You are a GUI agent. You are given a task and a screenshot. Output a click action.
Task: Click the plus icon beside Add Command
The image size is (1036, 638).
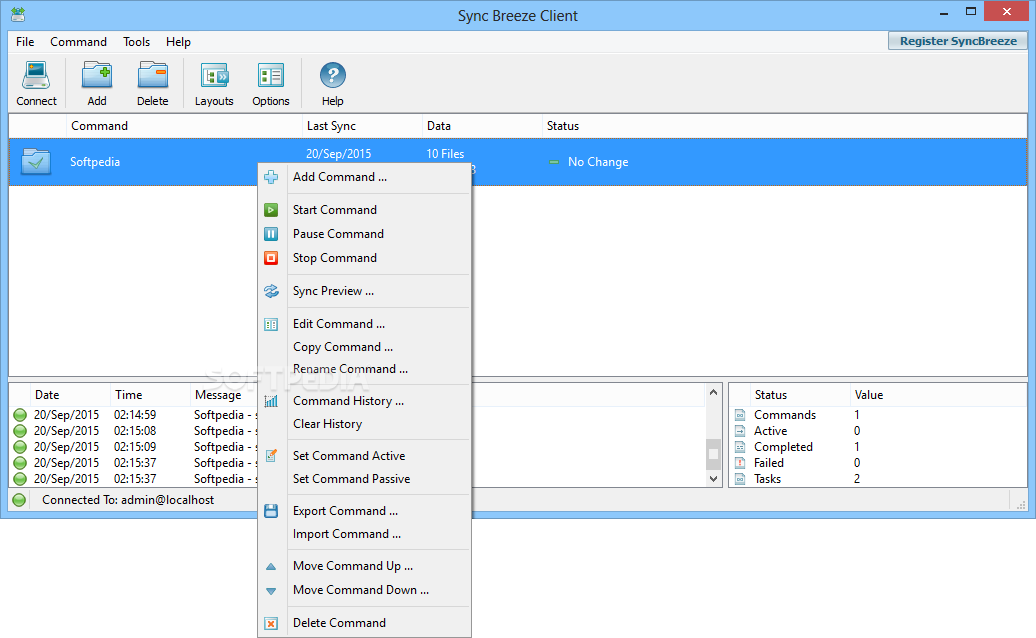271,177
